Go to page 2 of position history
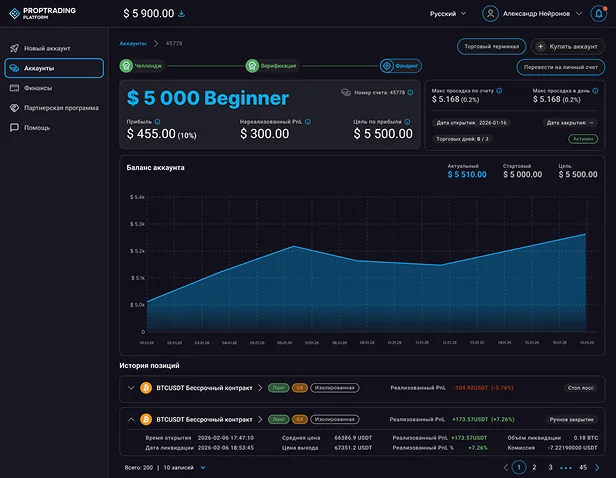The height and width of the screenshot is (478, 616). (534, 467)
